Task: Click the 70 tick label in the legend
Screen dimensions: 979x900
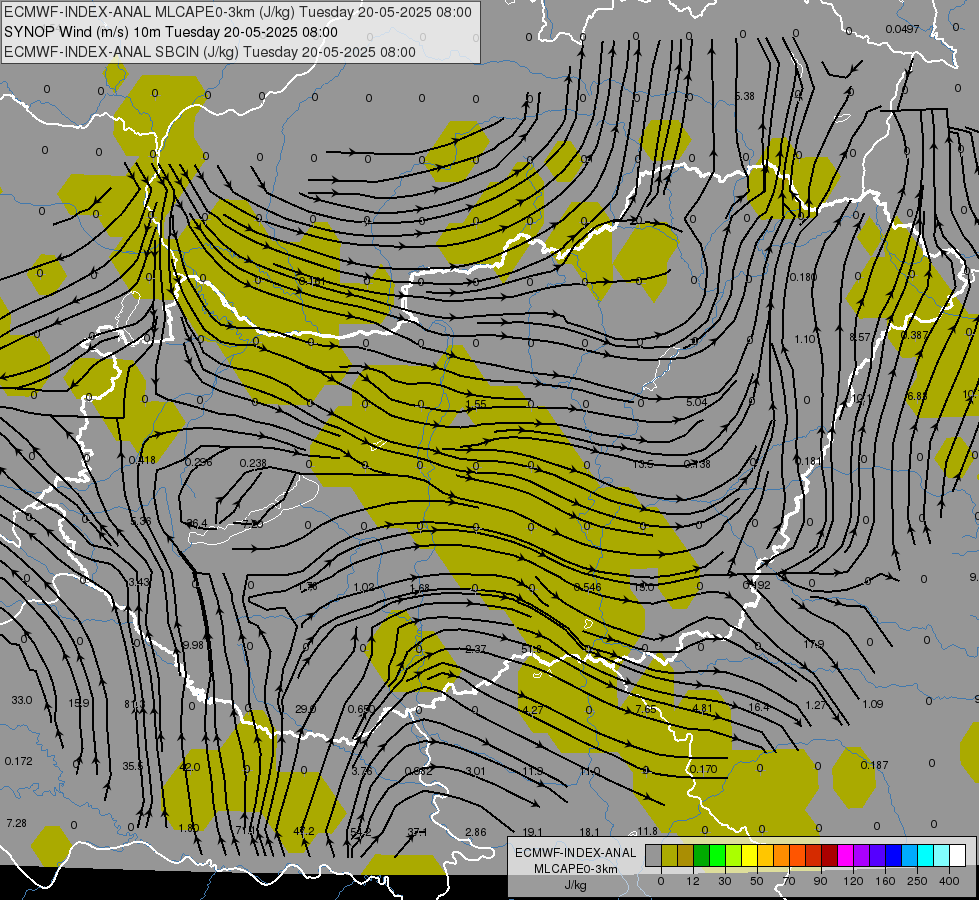Action: pos(789,881)
